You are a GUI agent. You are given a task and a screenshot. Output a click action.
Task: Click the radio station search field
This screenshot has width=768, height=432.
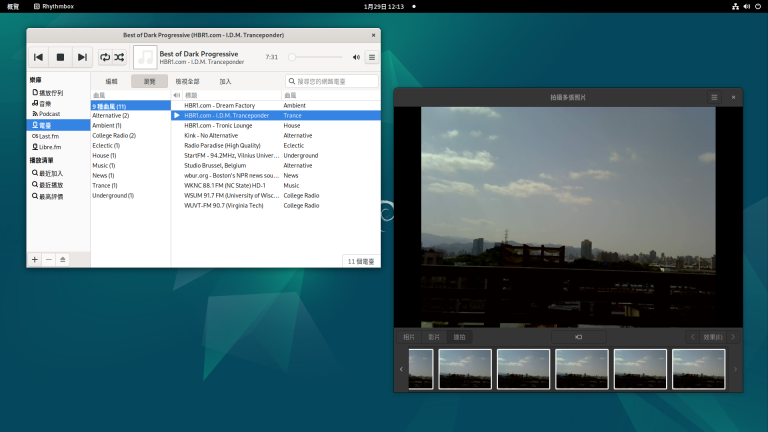coord(332,81)
